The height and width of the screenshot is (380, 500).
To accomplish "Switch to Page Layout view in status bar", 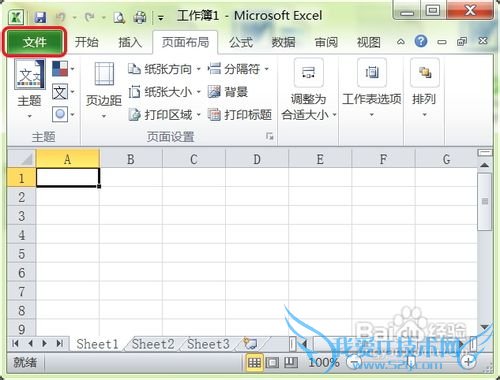I will (x=272, y=362).
